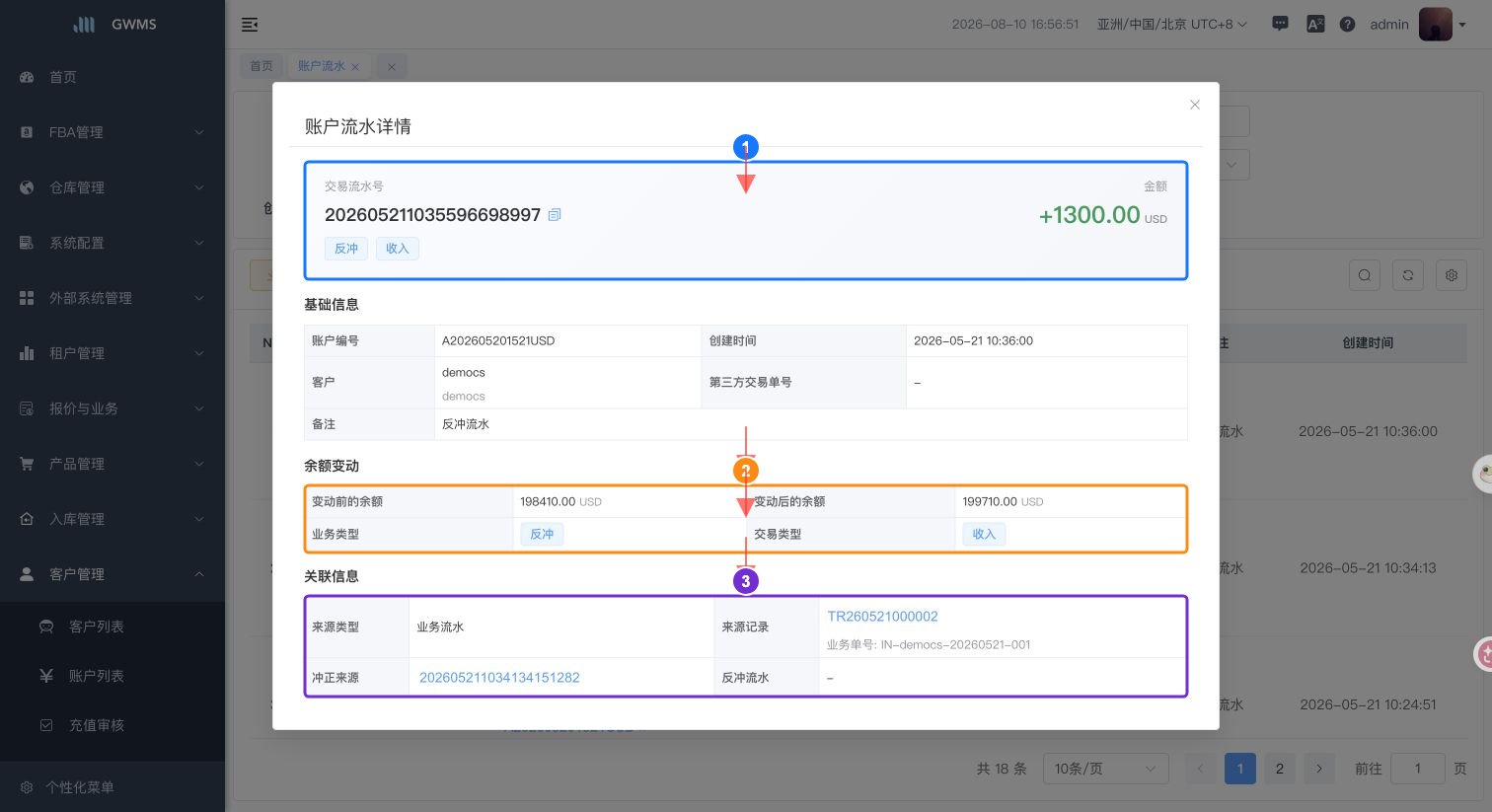Go to the next page arrow
Image resolution: width=1492 pixels, height=812 pixels.
[1319, 769]
